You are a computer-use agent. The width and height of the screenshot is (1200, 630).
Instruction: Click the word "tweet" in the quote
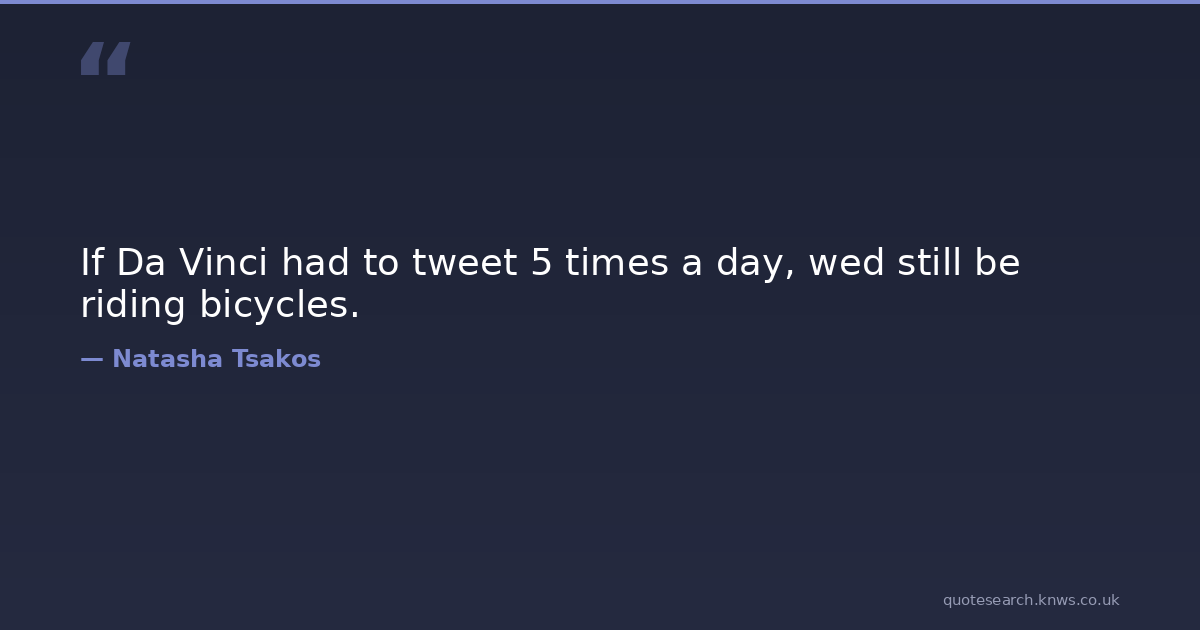pyautogui.click(x=464, y=263)
